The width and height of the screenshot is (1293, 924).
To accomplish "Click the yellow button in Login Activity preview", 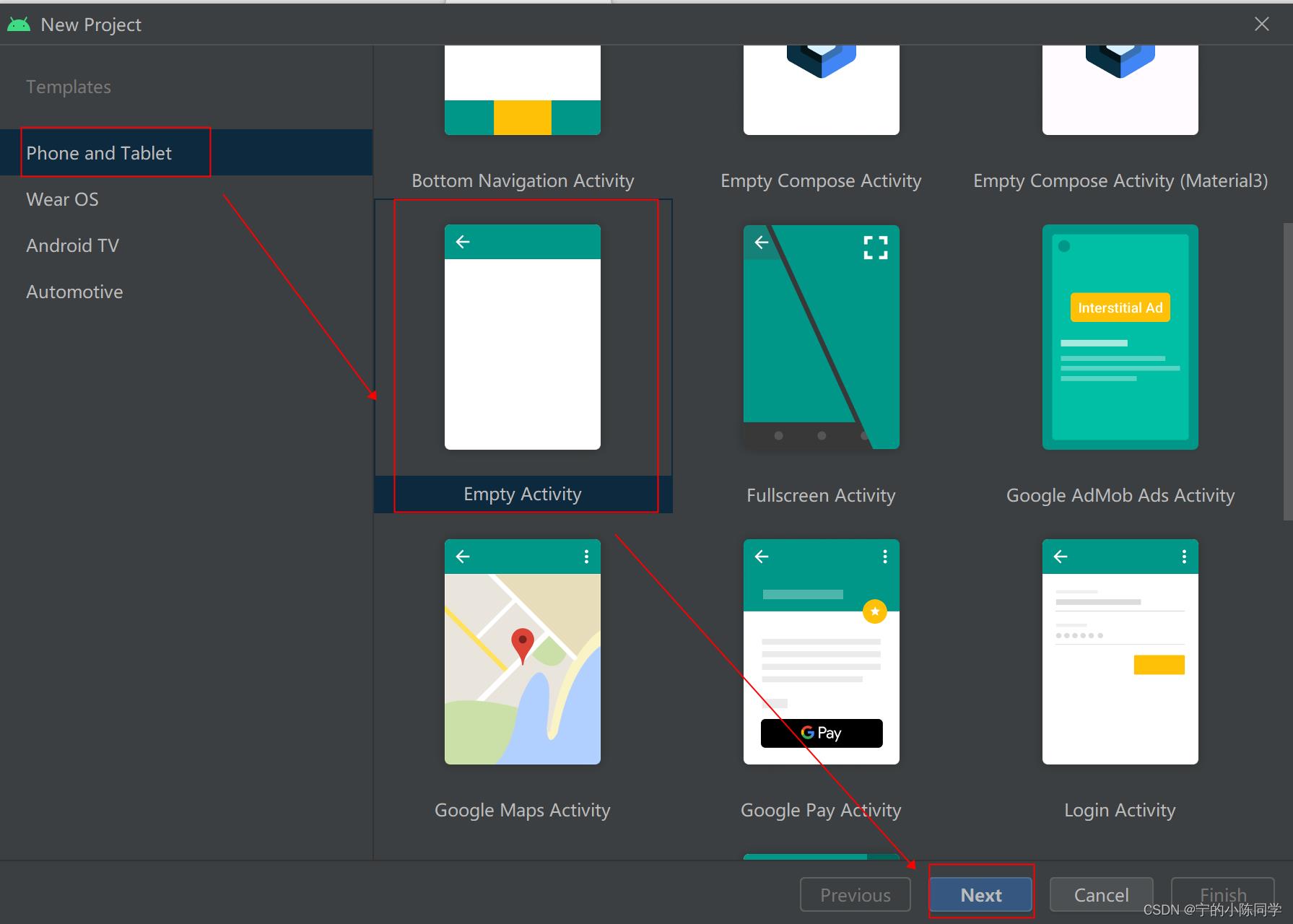I will tap(1159, 665).
